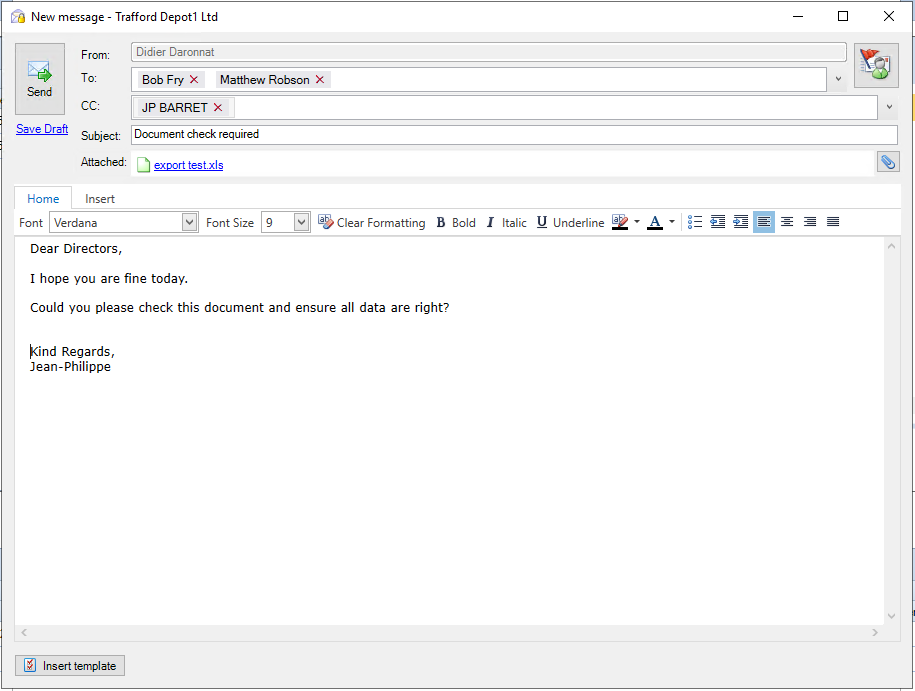Toggle Italic formatting
Viewport: 915px width, 691px height.
click(506, 222)
